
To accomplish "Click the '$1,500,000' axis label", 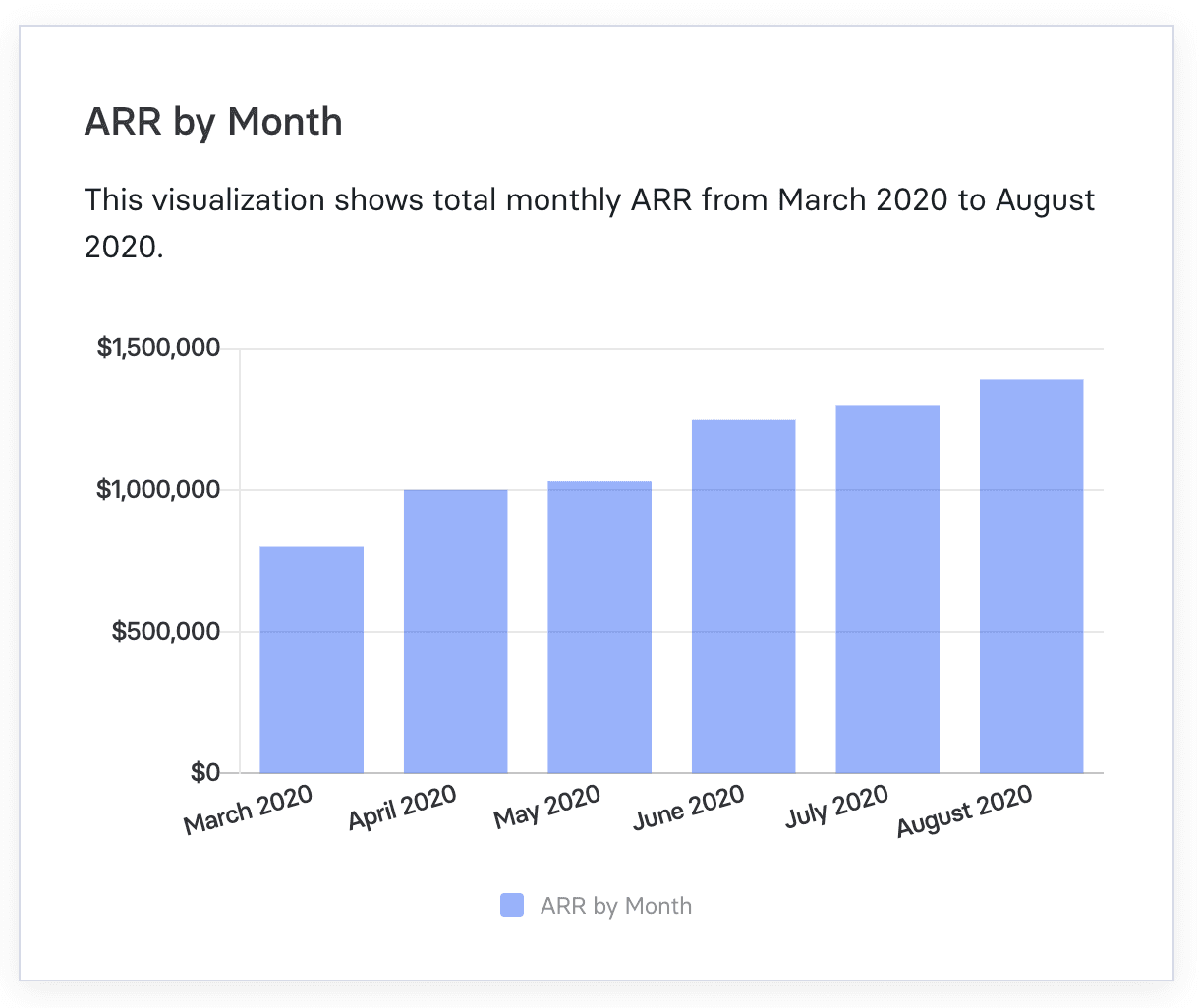I will click(x=158, y=348).
